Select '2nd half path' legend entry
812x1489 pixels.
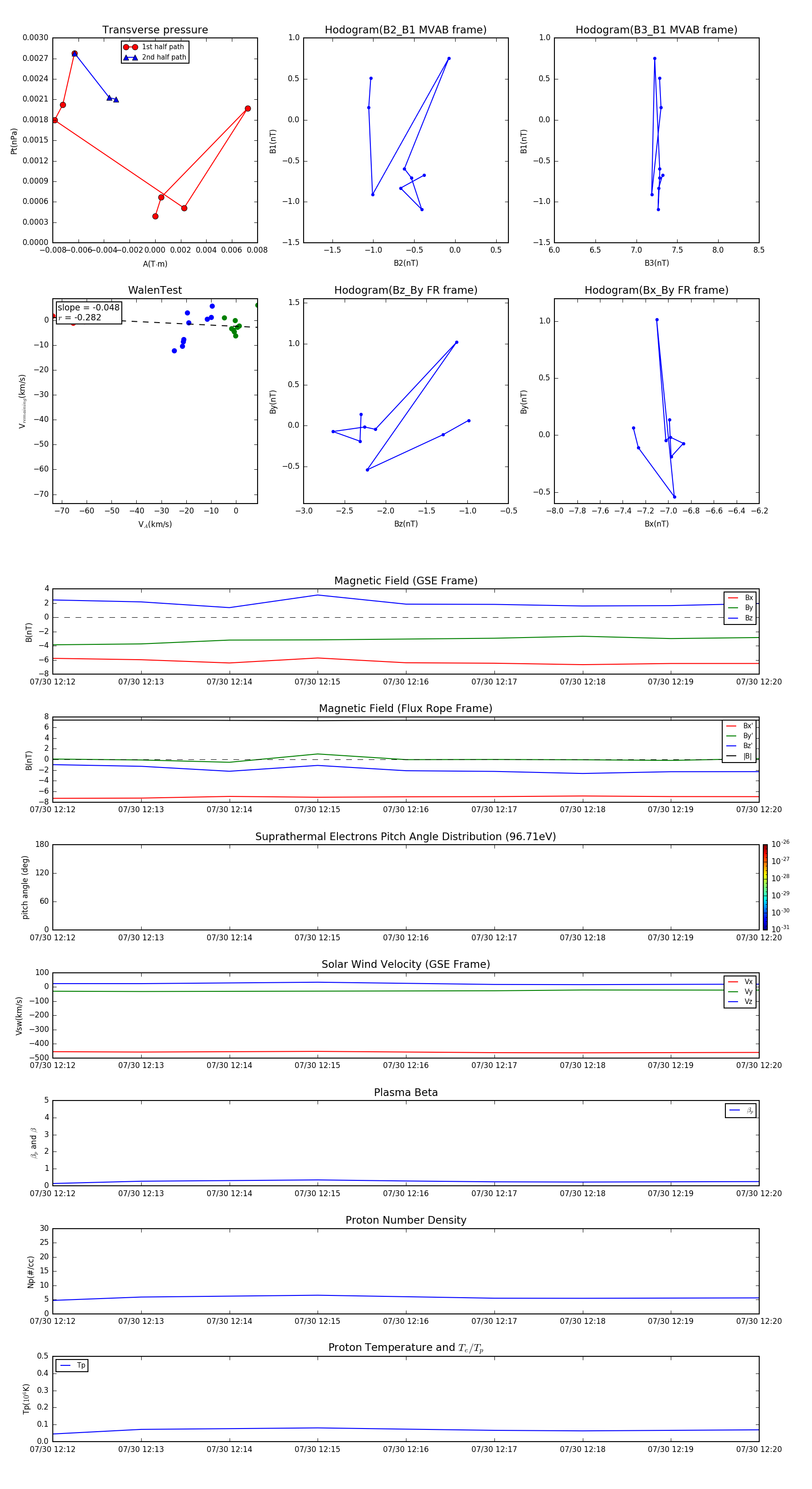pos(155,57)
